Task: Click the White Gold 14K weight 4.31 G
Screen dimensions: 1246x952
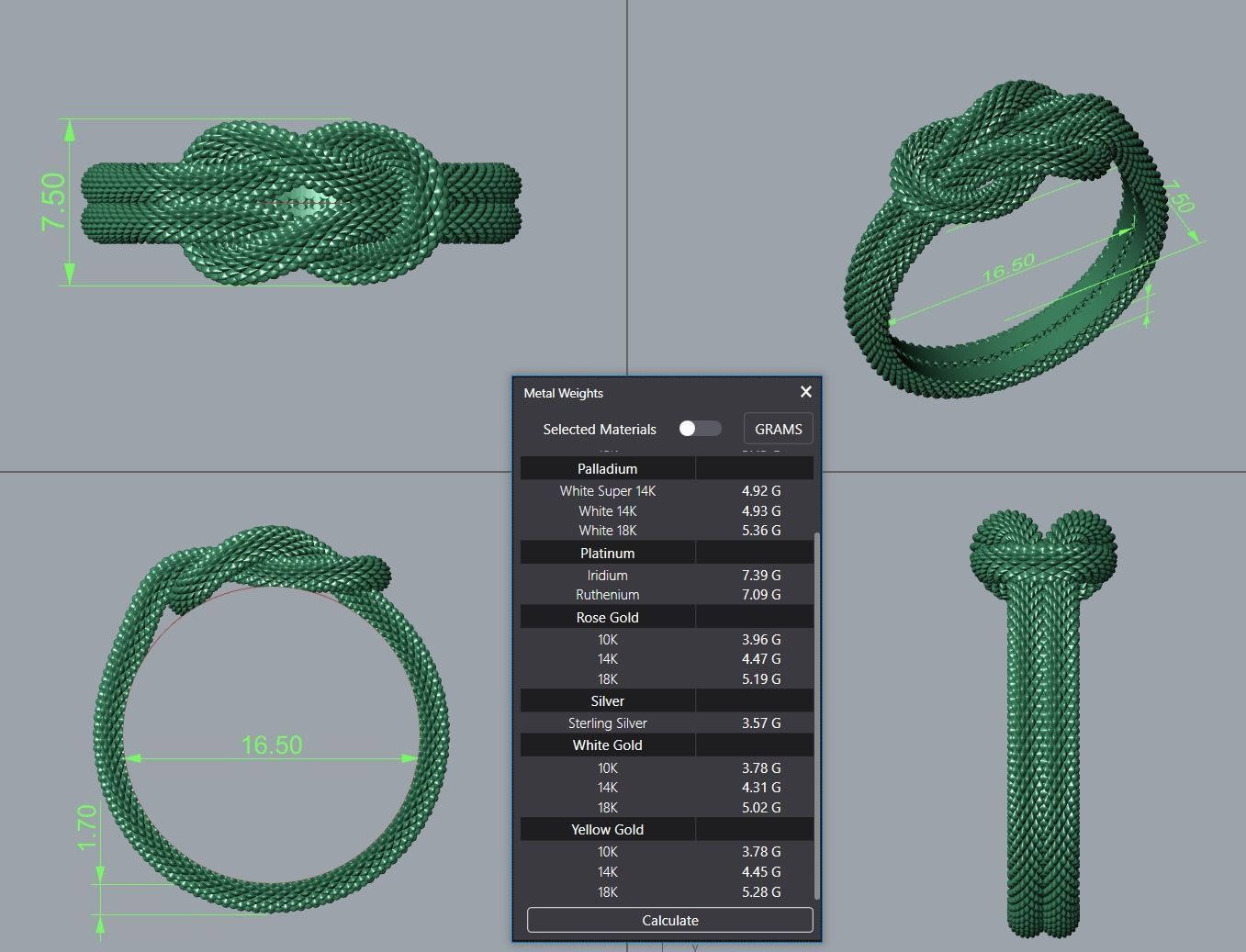Action: click(x=761, y=788)
